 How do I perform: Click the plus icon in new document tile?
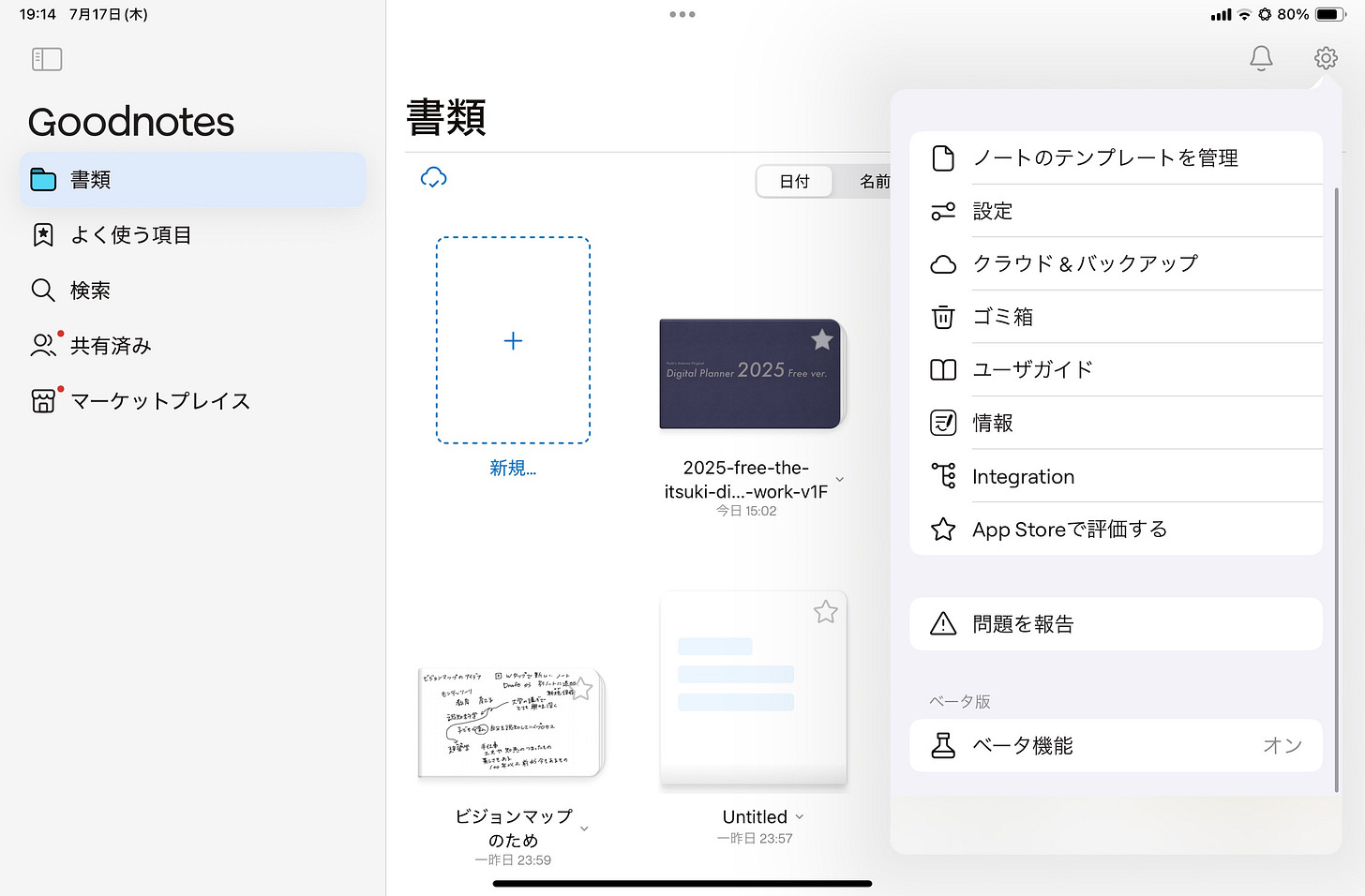513,340
